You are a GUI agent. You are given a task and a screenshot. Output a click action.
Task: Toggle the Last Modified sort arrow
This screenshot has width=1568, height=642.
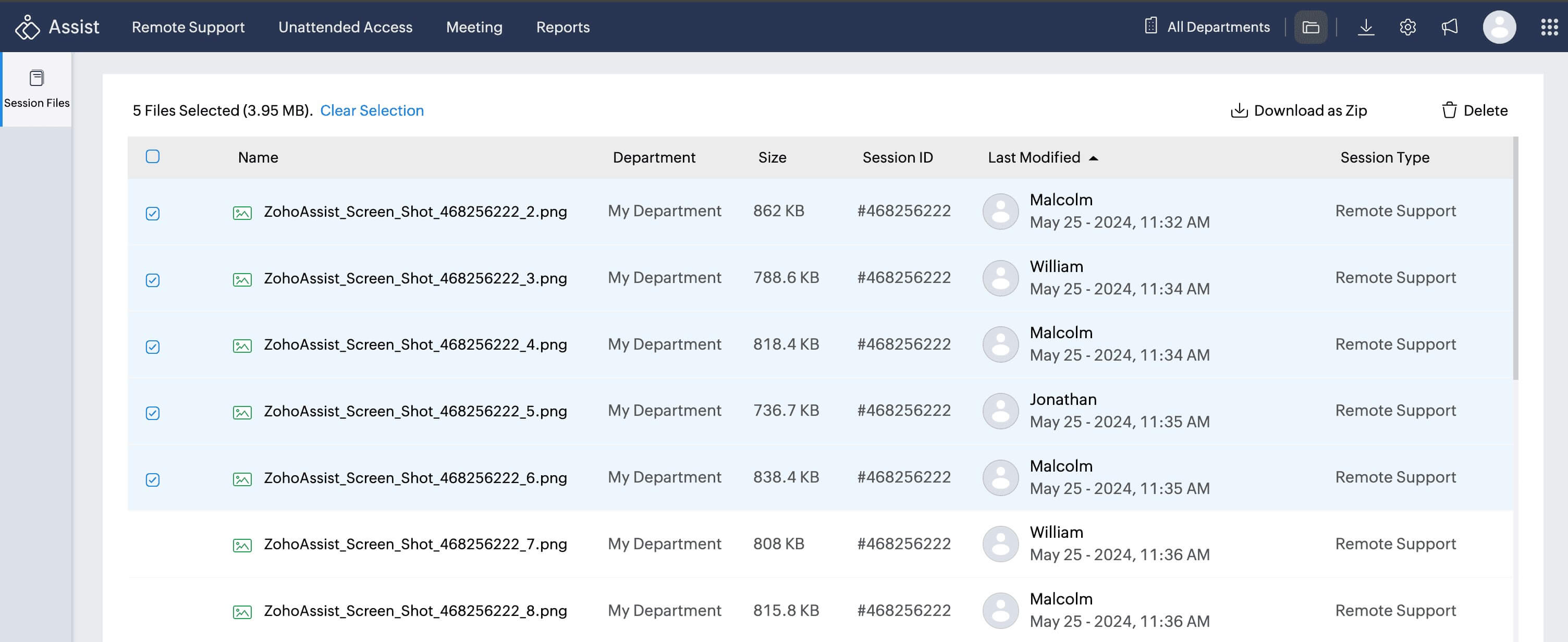pos(1093,158)
